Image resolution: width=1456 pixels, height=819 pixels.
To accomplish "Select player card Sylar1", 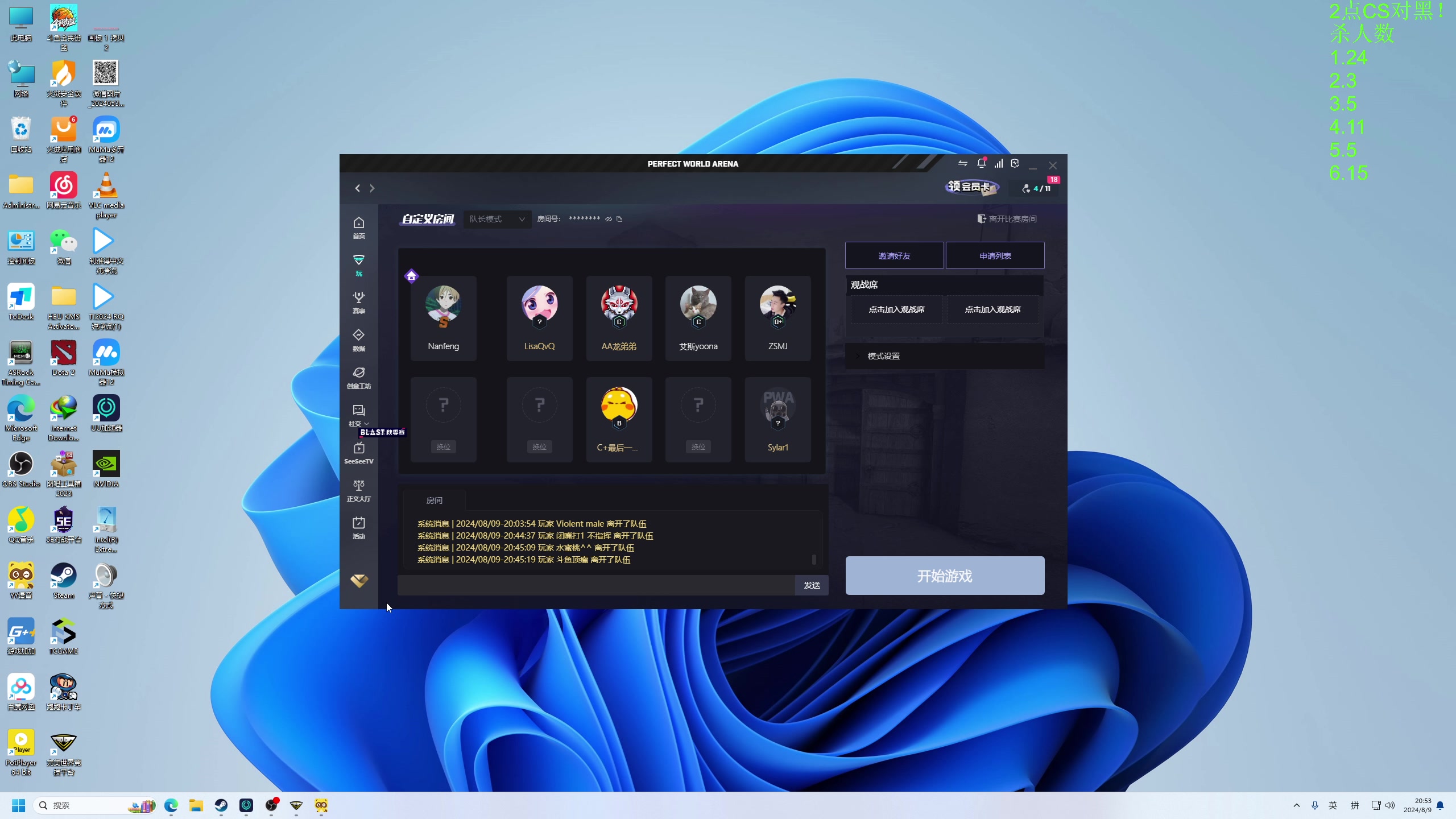I will [777, 420].
